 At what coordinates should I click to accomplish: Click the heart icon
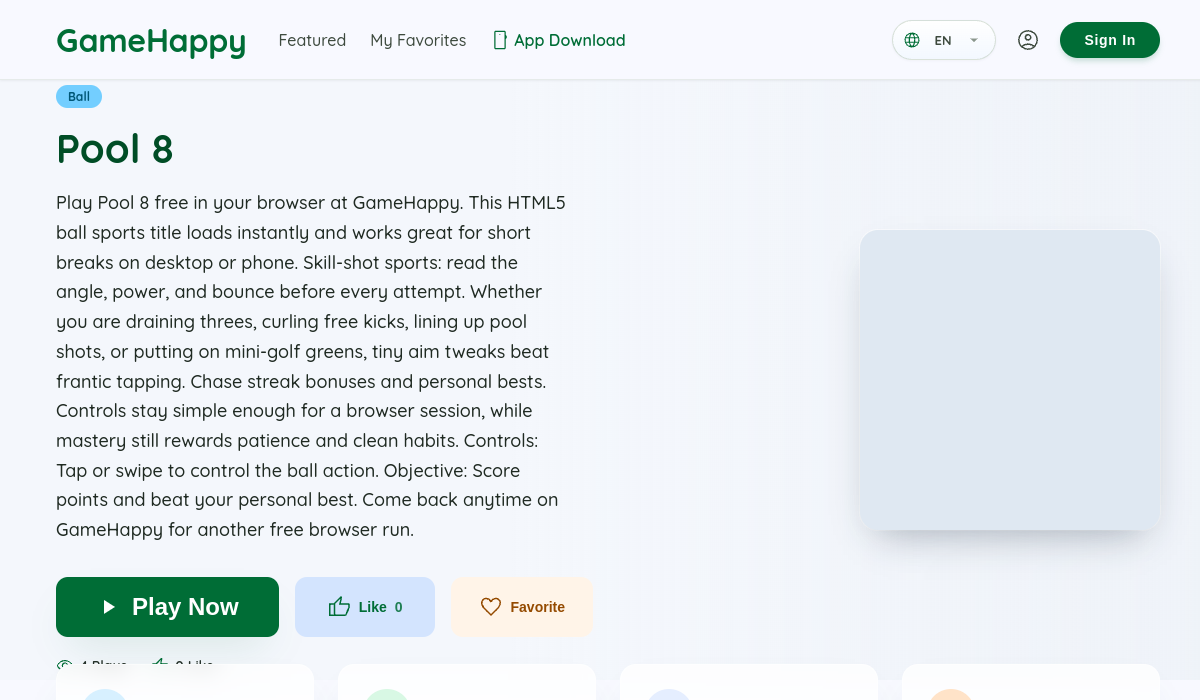[x=491, y=607]
